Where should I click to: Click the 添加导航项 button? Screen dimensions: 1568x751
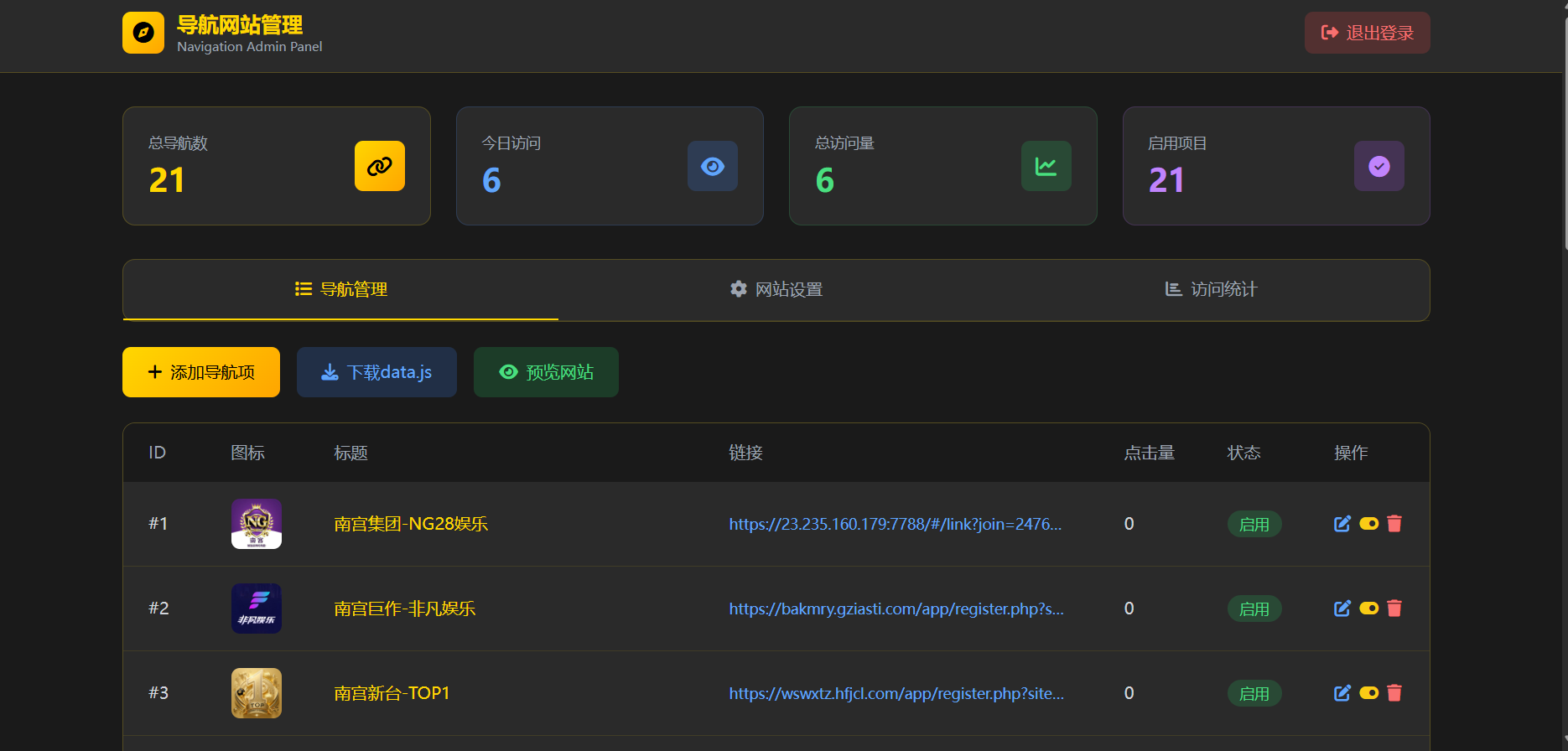click(x=201, y=372)
